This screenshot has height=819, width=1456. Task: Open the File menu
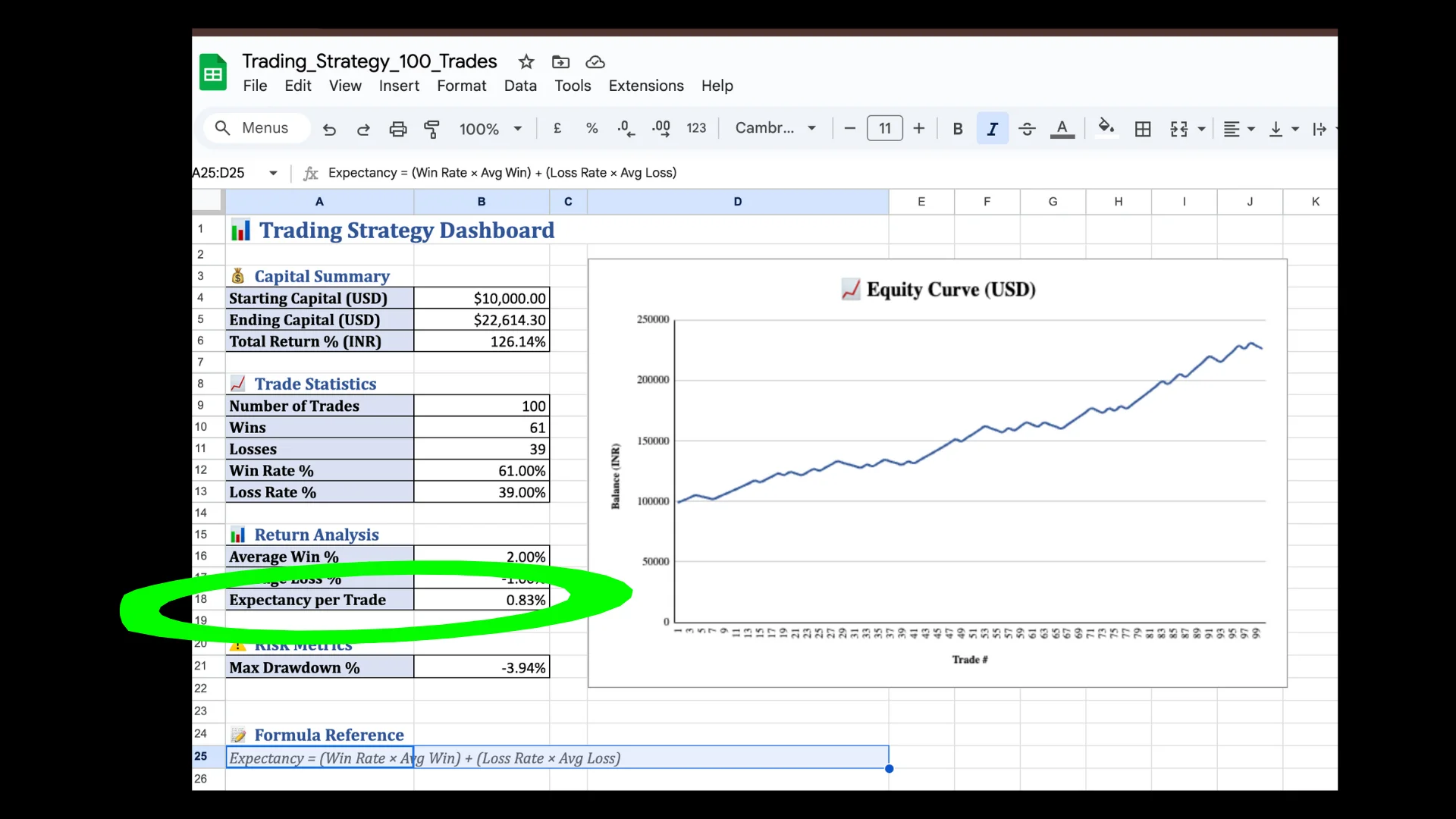(x=255, y=86)
